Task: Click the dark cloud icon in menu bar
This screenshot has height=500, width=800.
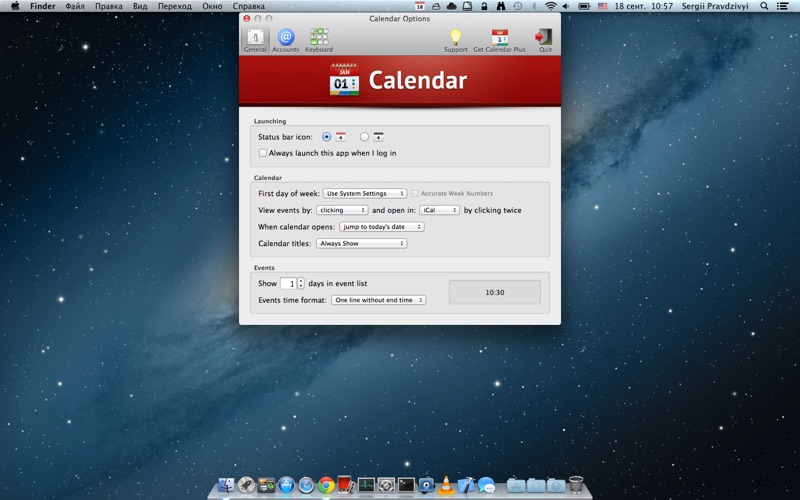Action: click(452, 6)
